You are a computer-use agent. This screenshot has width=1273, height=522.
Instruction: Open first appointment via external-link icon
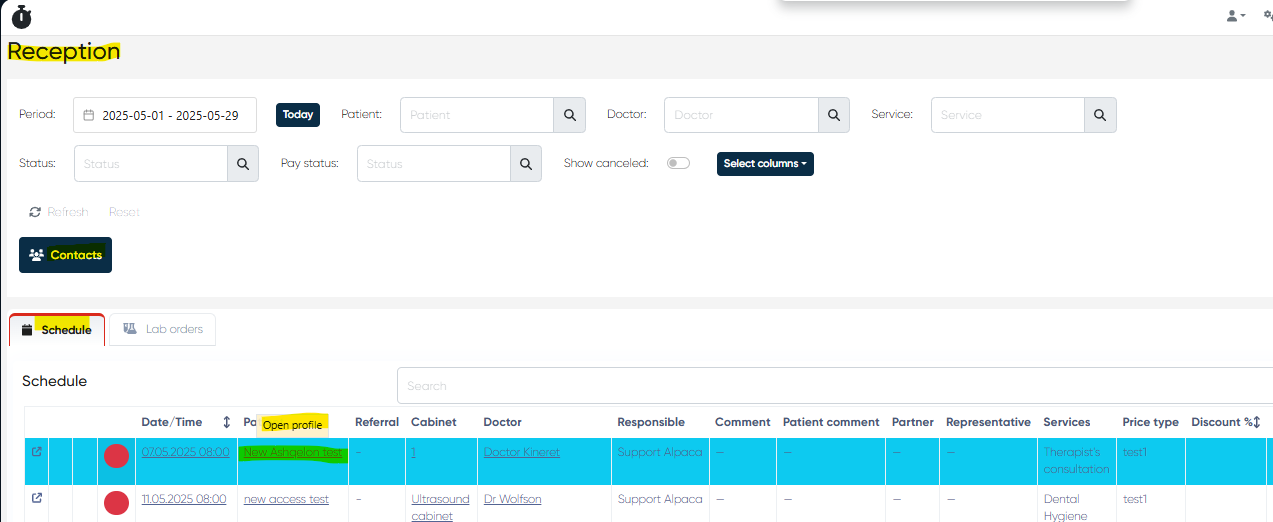tap(37, 452)
